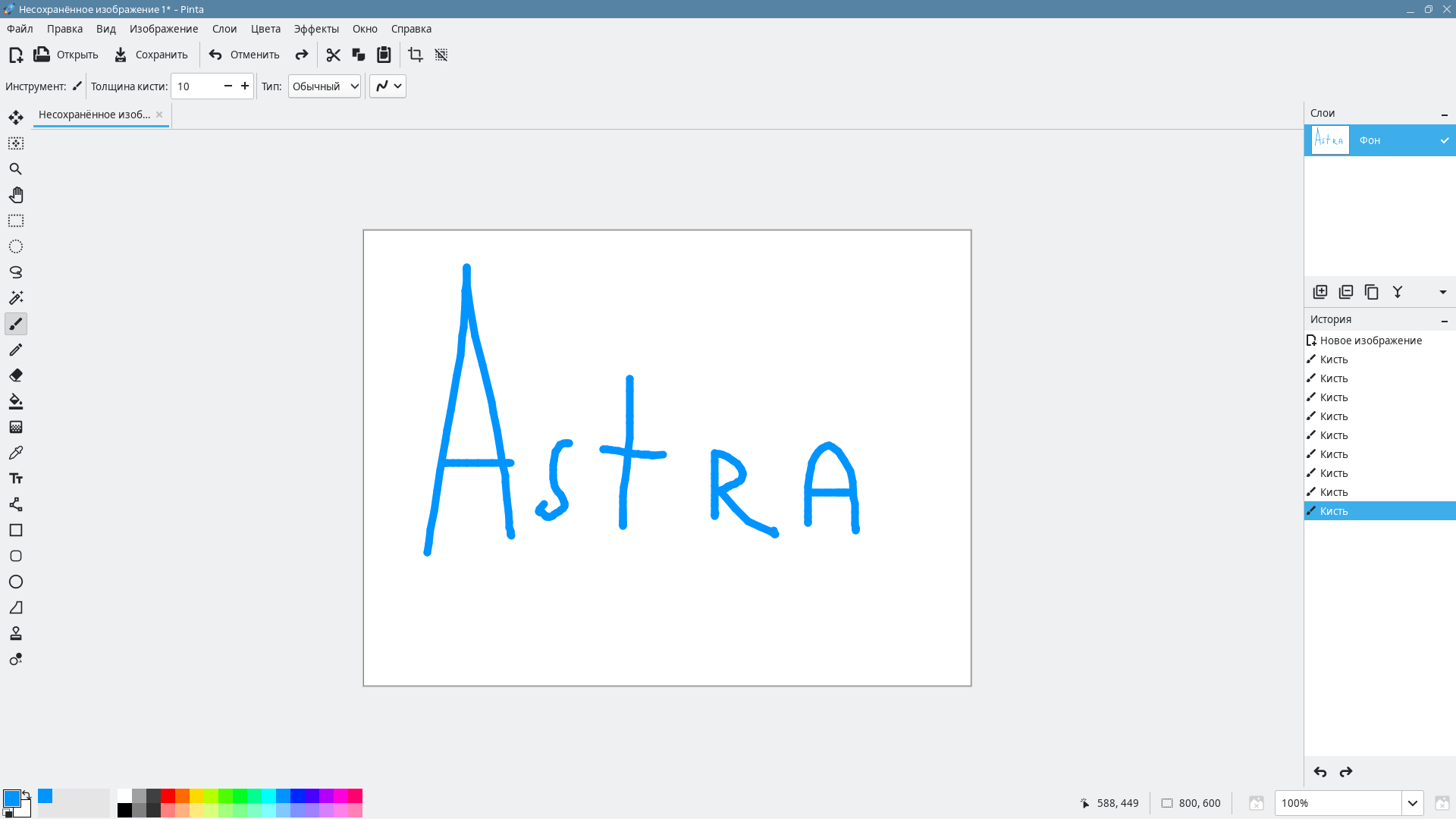Screen dimensions: 1456x819
Task: Click Crop to Selection icon
Action: [x=416, y=55]
